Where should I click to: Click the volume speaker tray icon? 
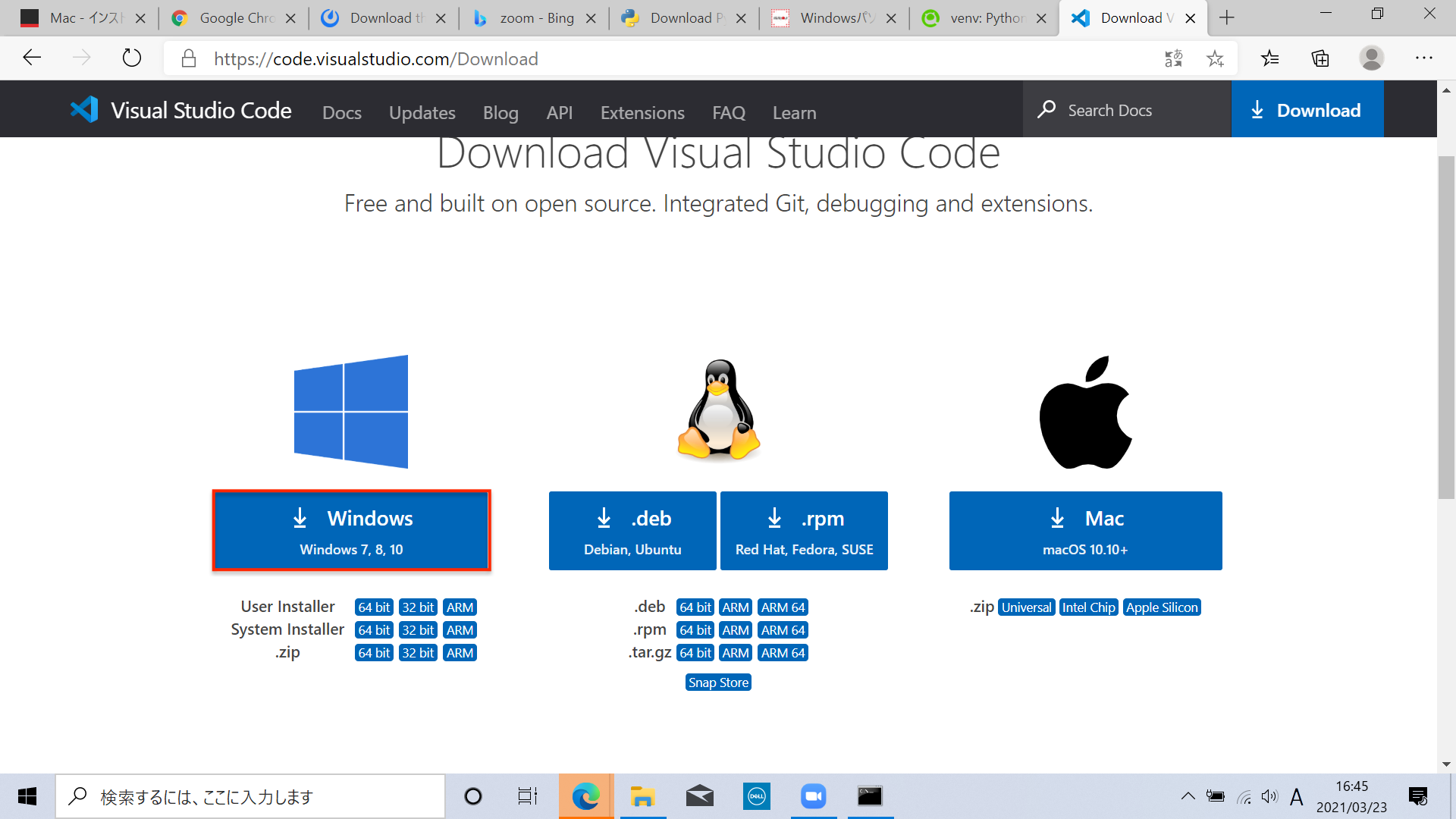tap(1269, 796)
